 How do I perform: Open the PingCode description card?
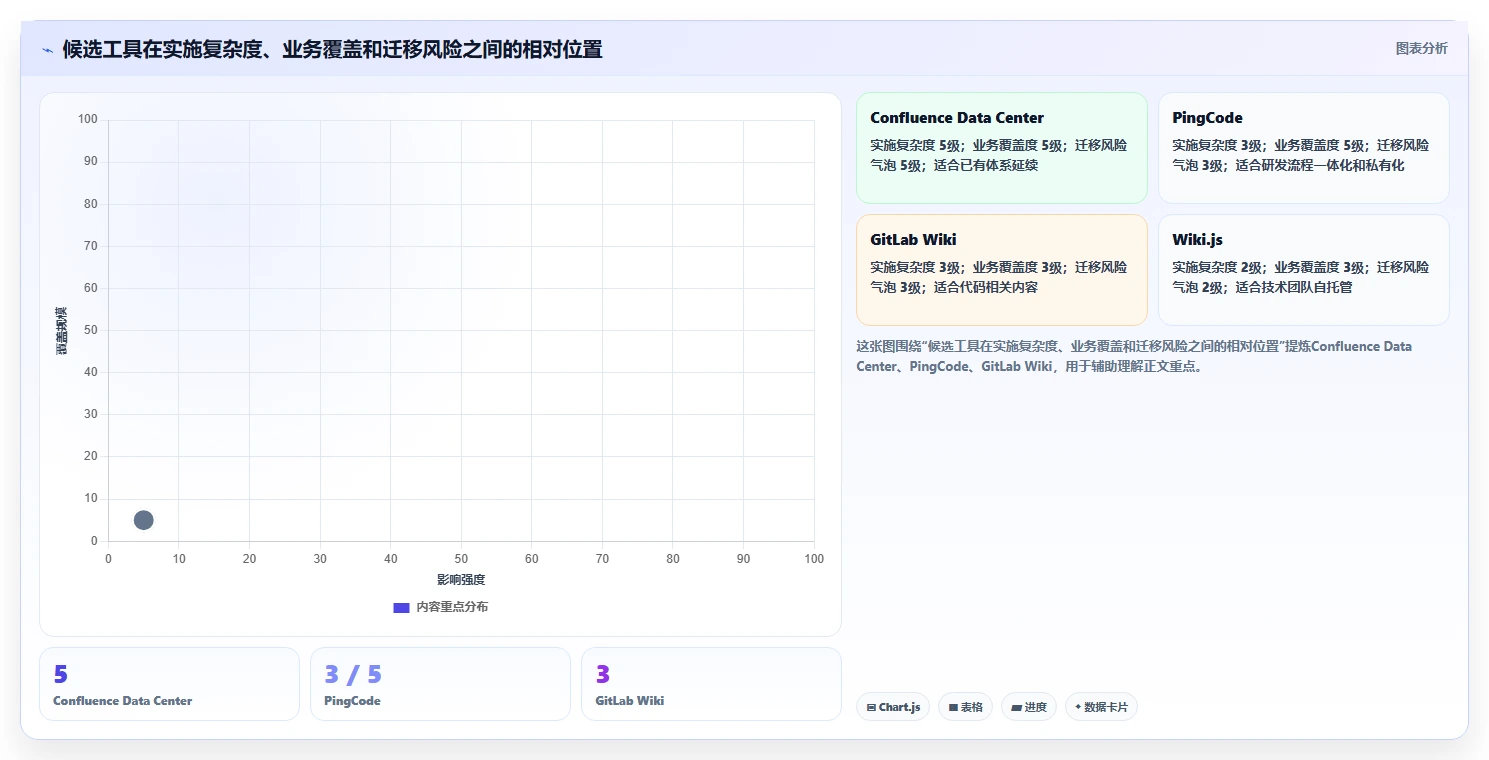pyautogui.click(x=1303, y=148)
